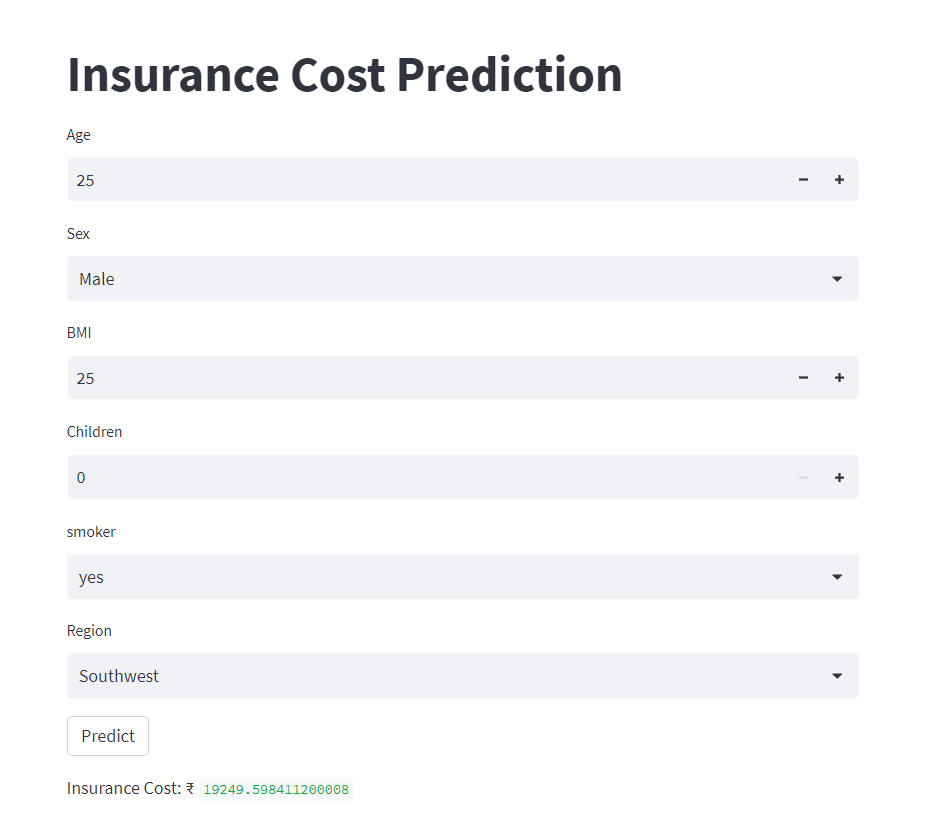Decrement the Age value with the minus icon
Image resolution: width=948 pixels, height=836 pixels.
(803, 180)
